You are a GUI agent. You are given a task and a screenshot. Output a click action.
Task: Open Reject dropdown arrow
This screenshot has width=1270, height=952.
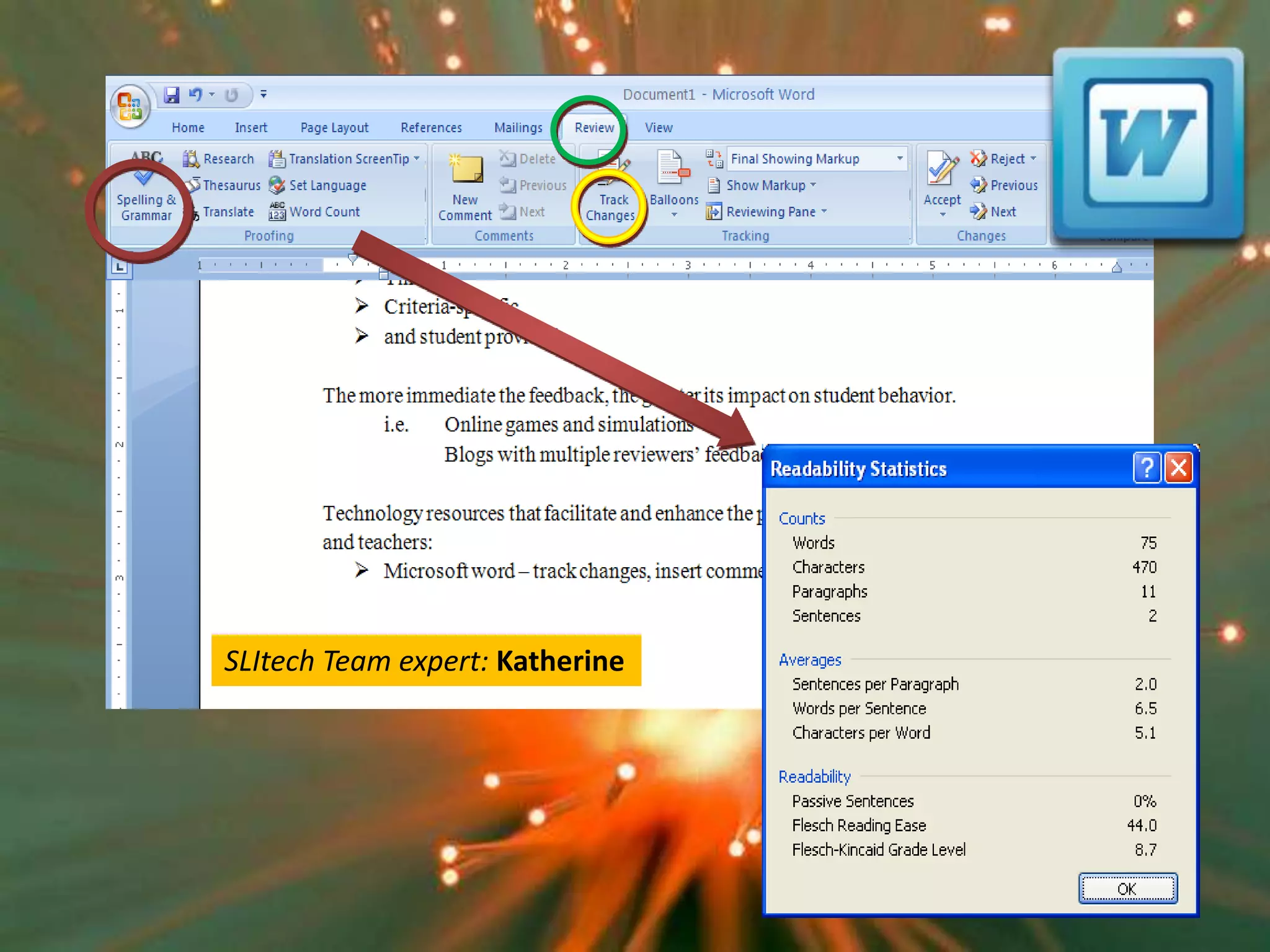click(x=1033, y=159)
